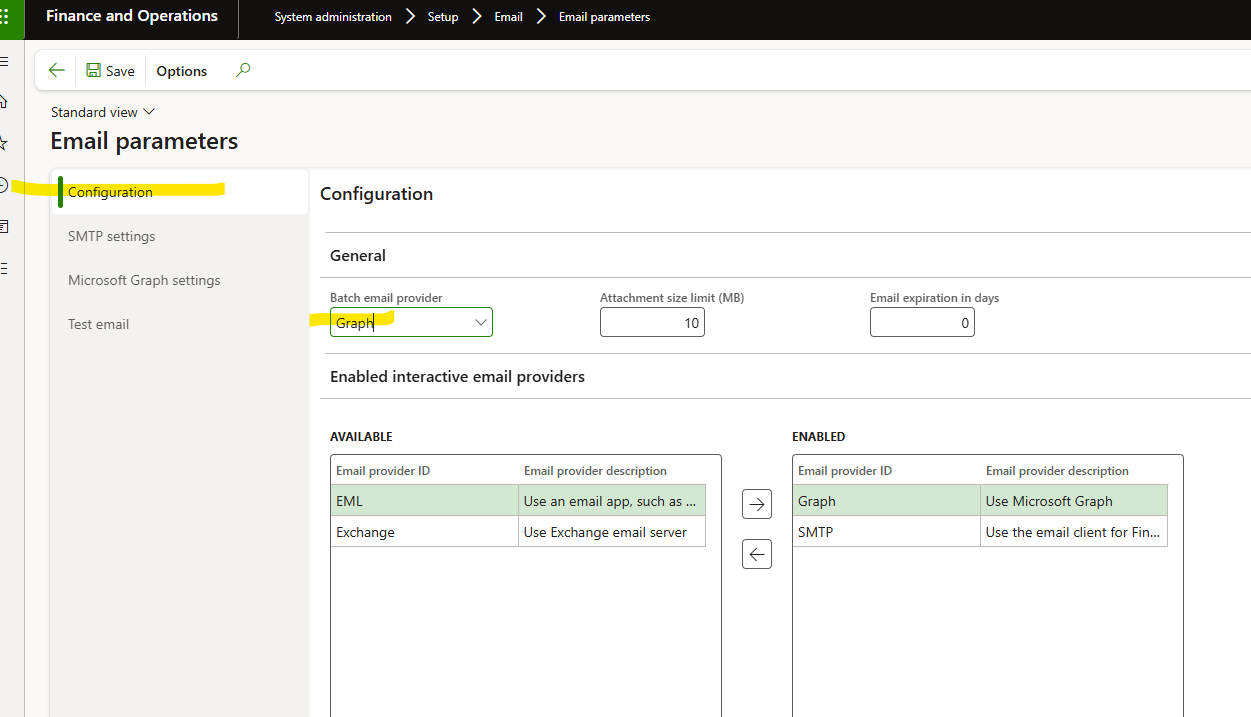Open Recent clock icon in sidebar

4,185
